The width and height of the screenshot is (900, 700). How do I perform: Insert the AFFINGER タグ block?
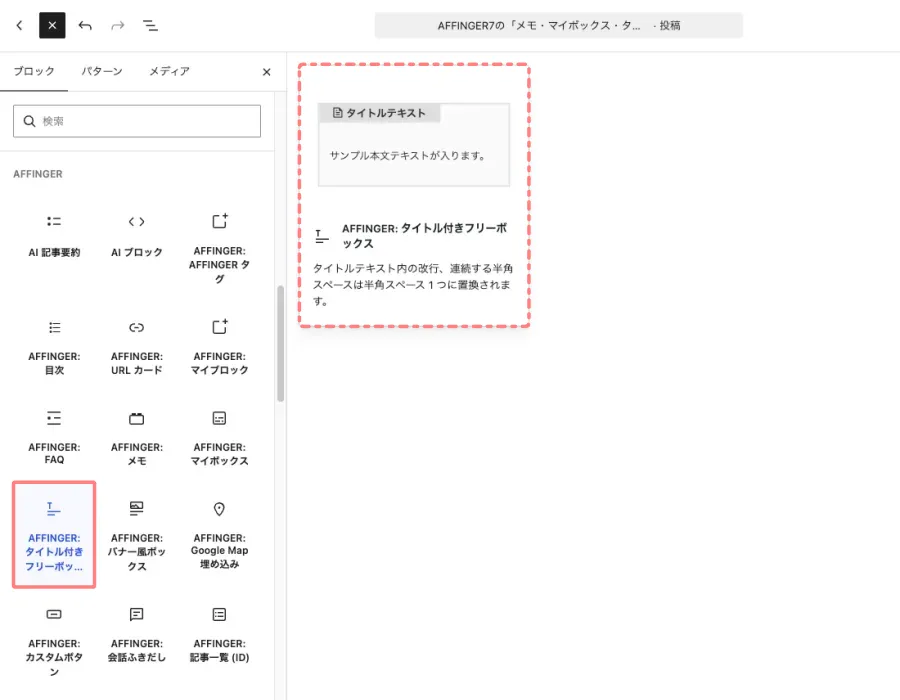[219, 248]
